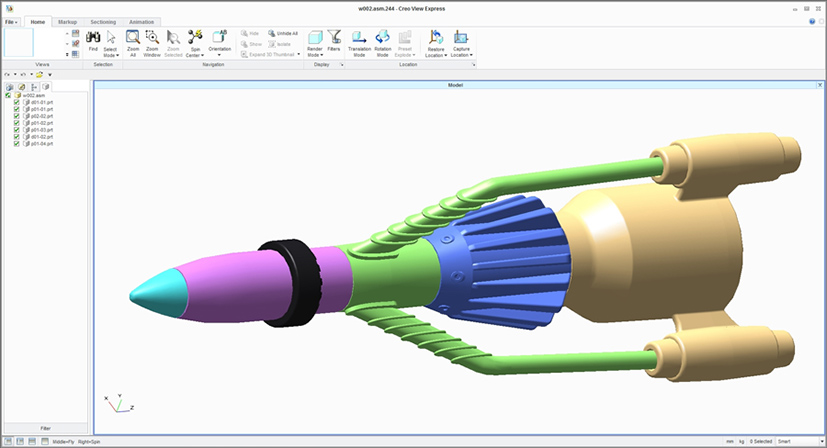Click the Filter button below the tree
The width and height of the screenshot is (827, 448).
tap(45, 427)
